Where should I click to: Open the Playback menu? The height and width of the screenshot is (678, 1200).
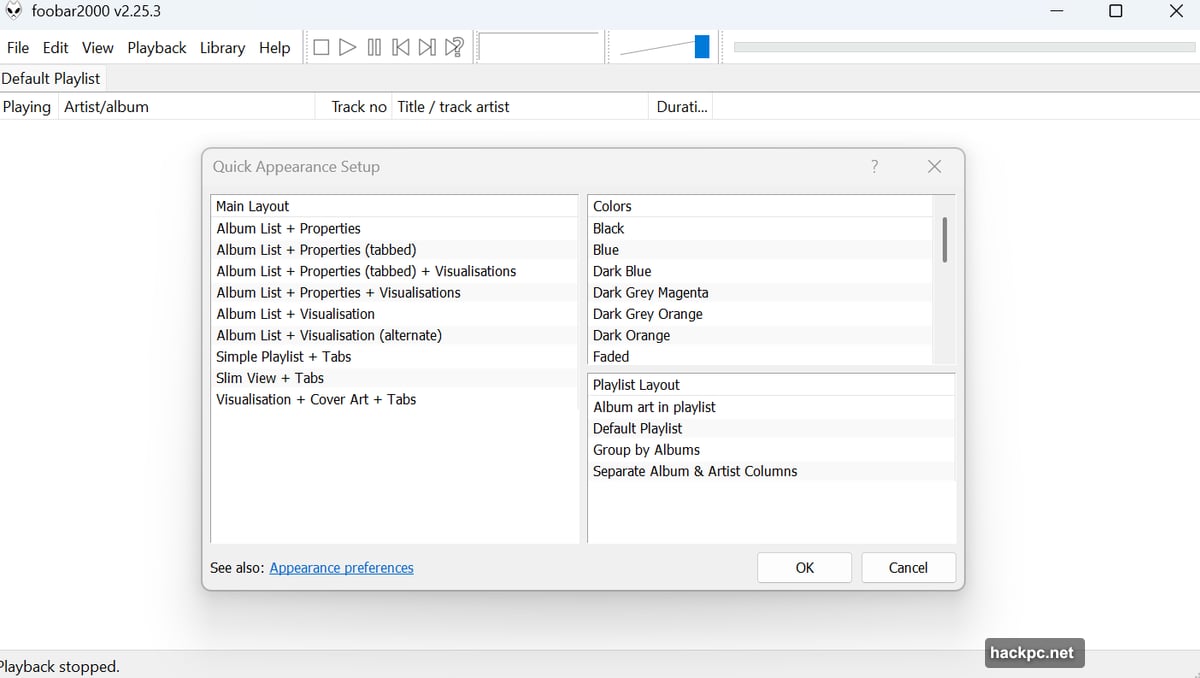156,47
